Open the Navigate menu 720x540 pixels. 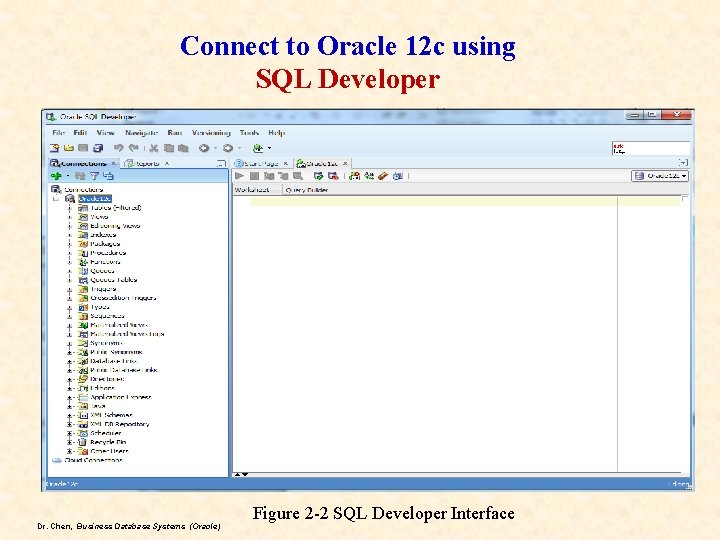(141, 133)
